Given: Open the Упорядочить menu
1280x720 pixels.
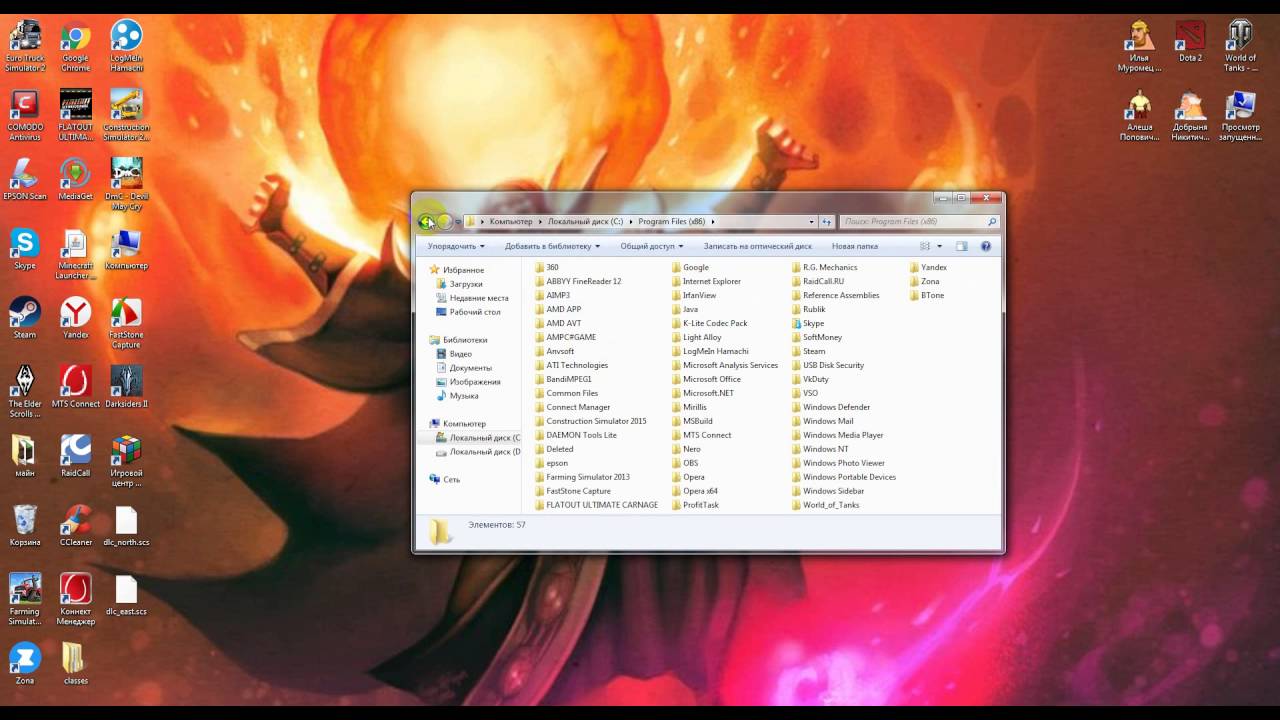Looking at the screenshot, I should 456,246.
